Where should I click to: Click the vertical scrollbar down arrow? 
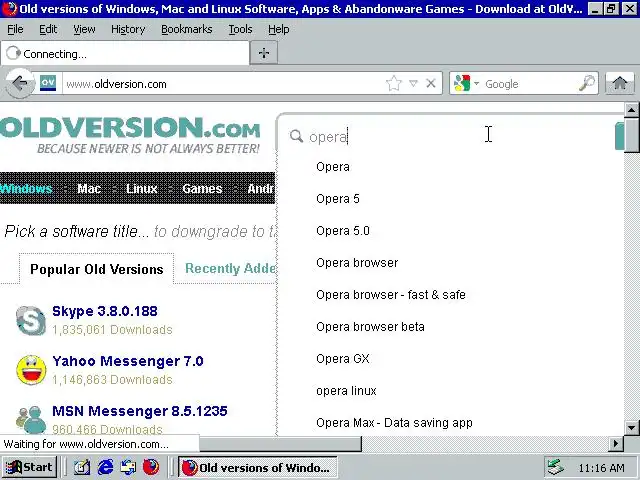click(631, 428)
